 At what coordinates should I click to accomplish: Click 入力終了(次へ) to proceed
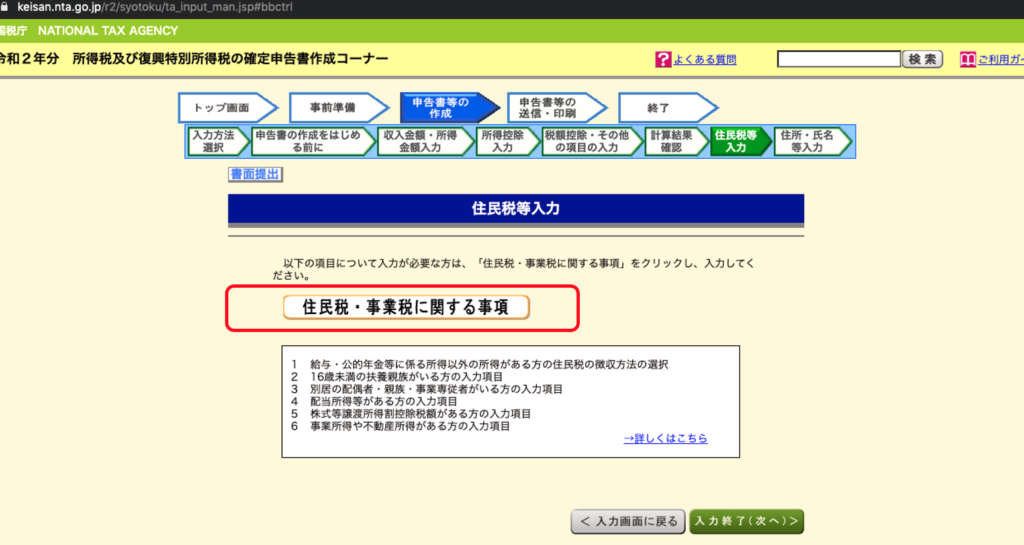pyautogui.click(x=746, y=522)
